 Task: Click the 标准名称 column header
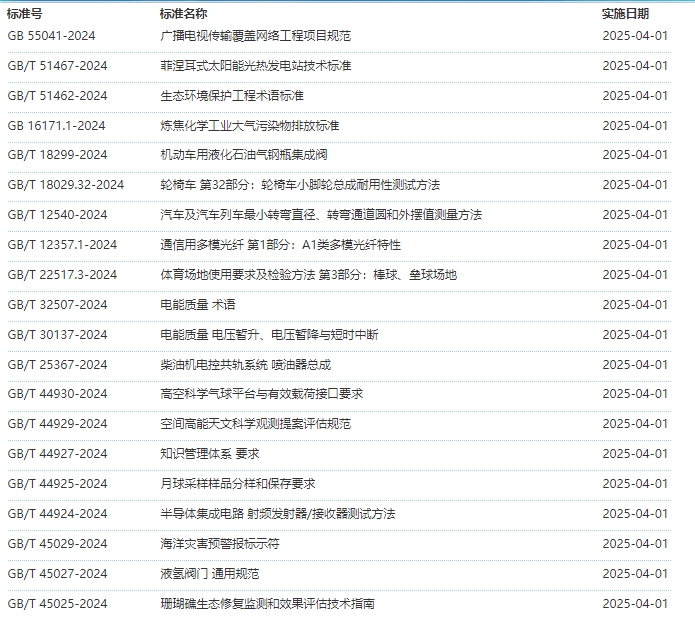184,14
